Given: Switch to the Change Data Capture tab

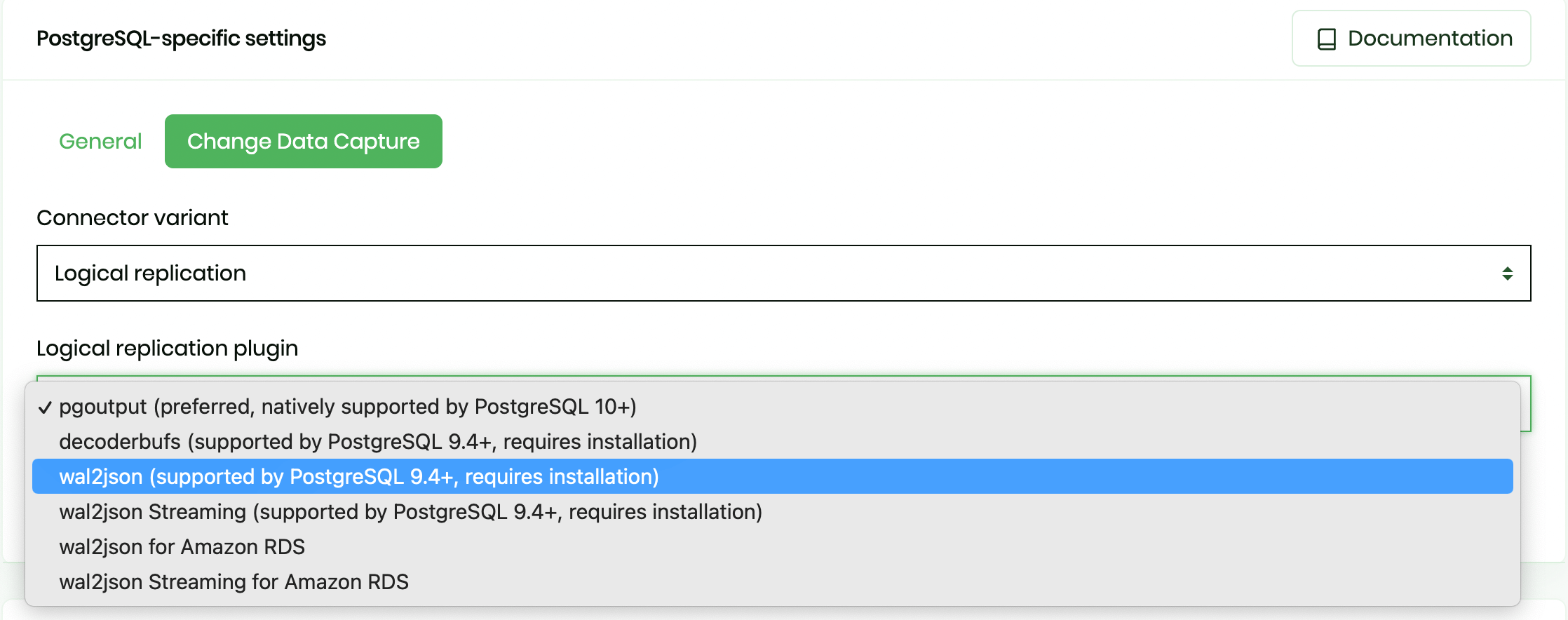Looking at the screenshot, I should pyautogui.click(x=303, y=141).
